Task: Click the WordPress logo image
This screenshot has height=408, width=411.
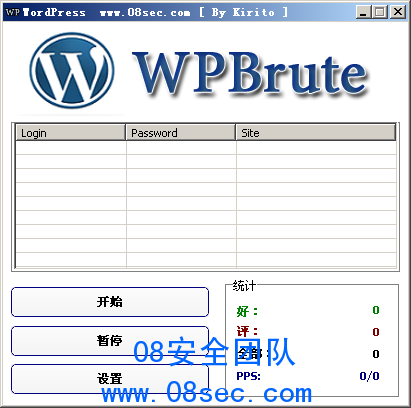Action: coord(72,70)
